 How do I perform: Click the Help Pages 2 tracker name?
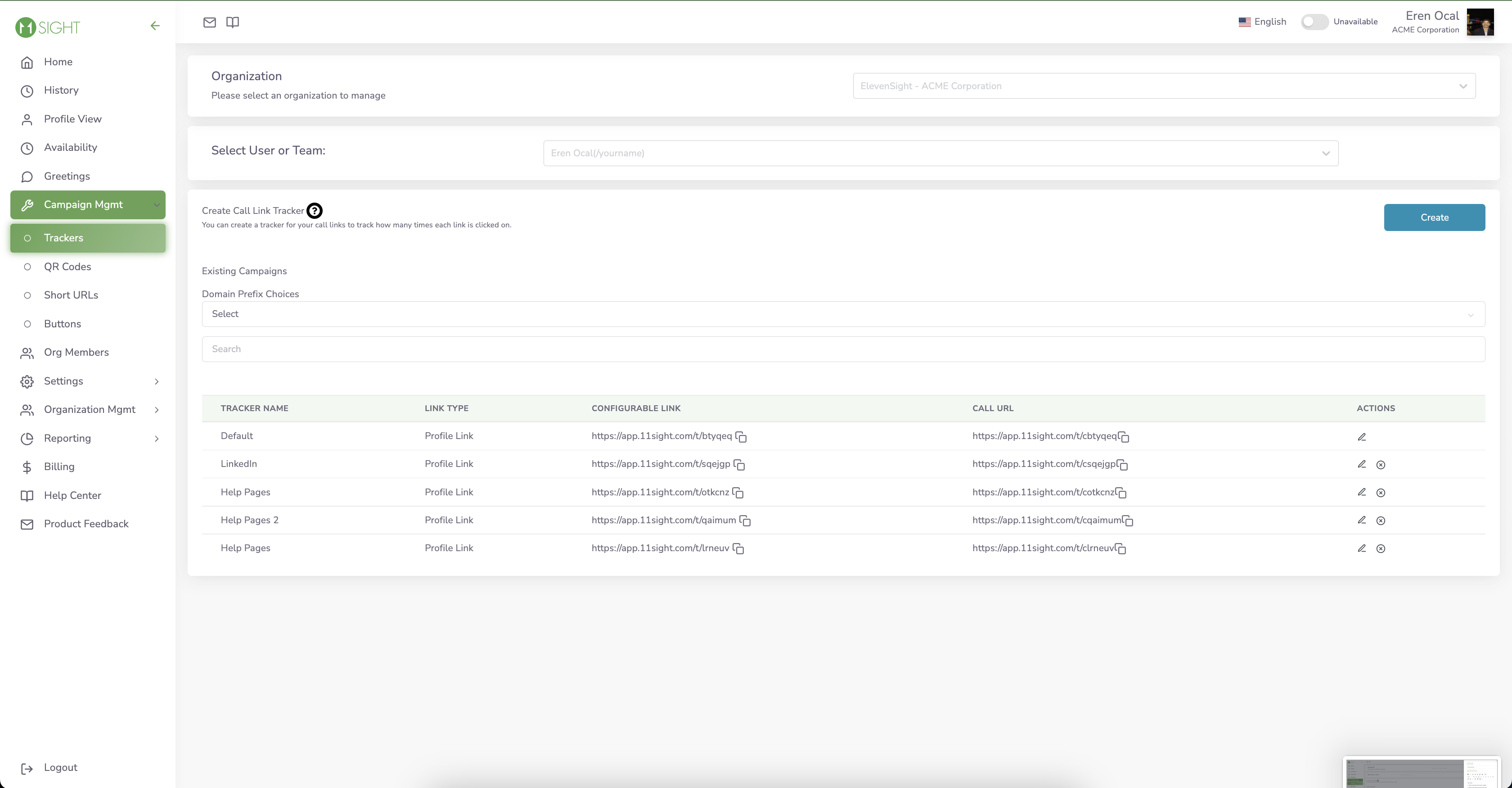249,520
